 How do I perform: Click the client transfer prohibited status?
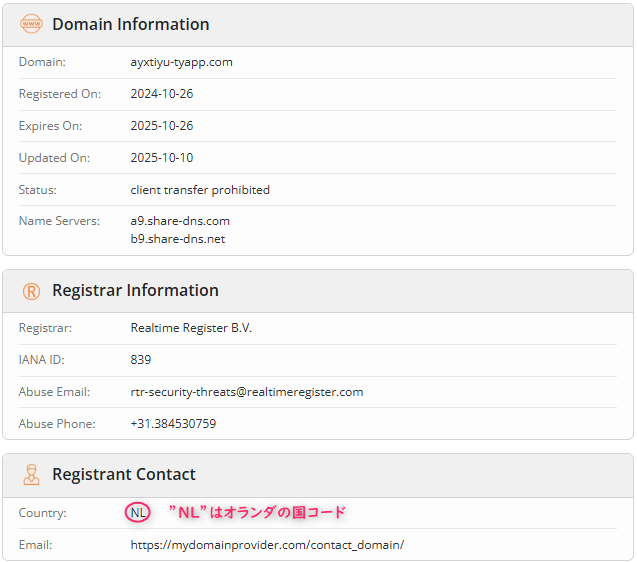click(200, 190)
